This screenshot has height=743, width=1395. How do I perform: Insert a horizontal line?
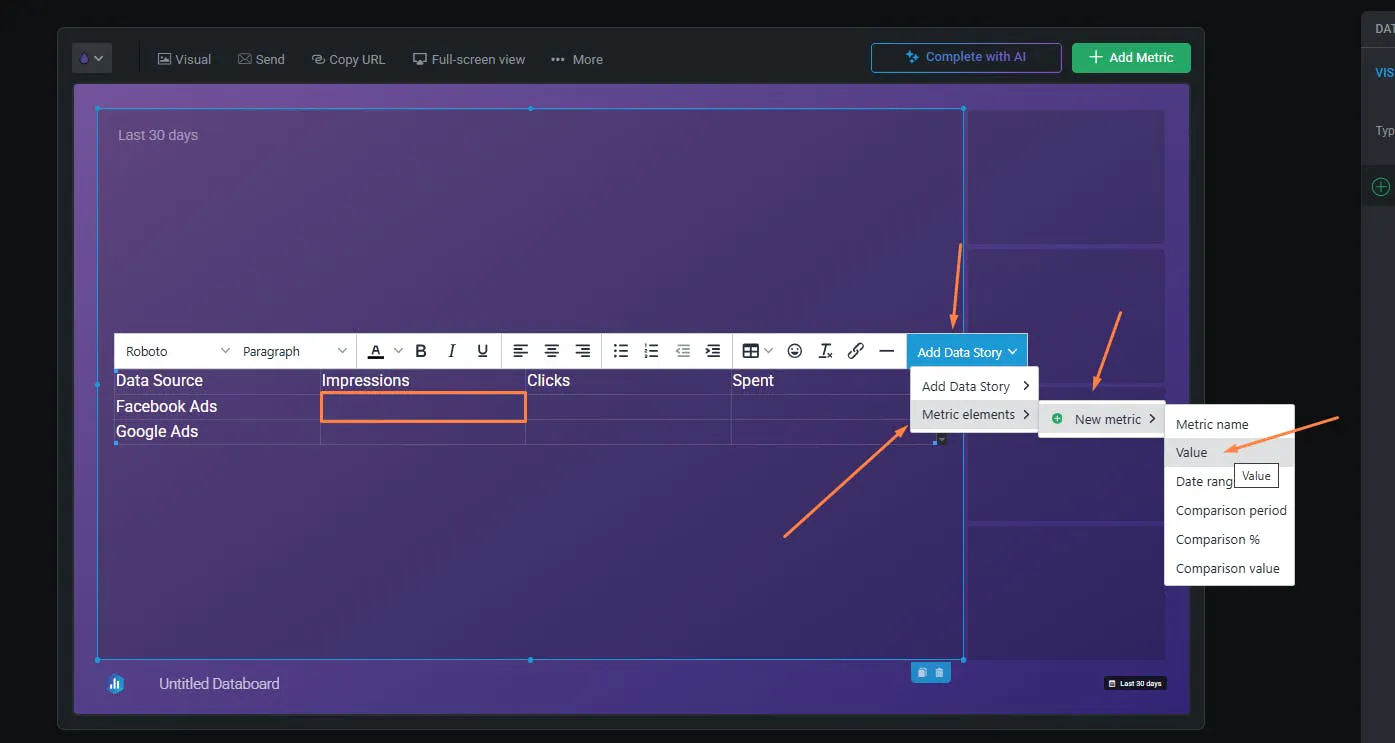pos(886,351)
